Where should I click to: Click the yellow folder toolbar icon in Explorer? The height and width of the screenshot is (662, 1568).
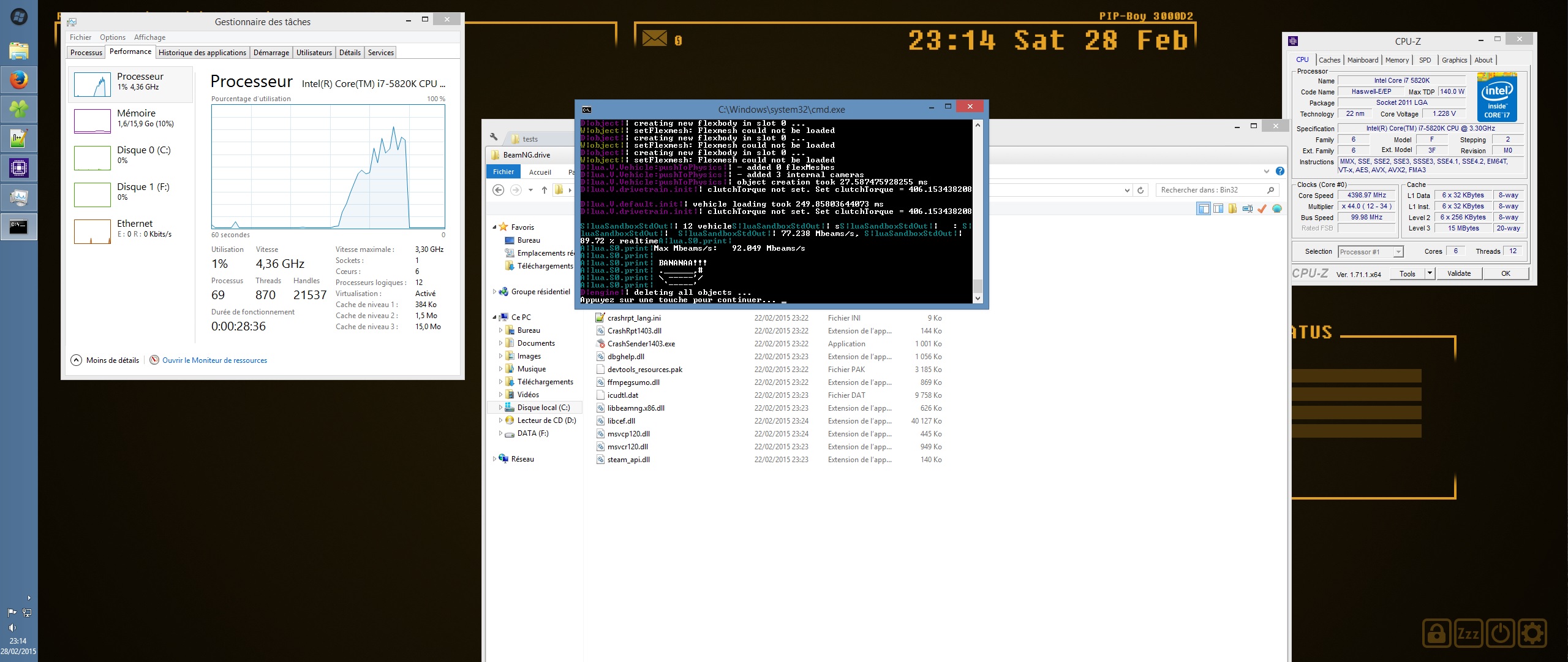[1232, 209]
